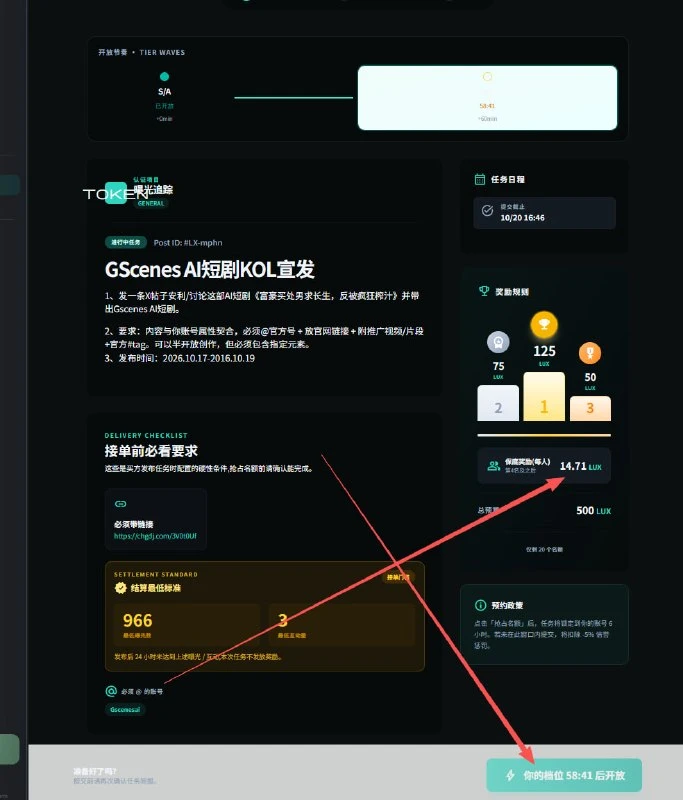Click the 14.71 LUX reward value
The image size is (683, 800).
click(580, 466)
